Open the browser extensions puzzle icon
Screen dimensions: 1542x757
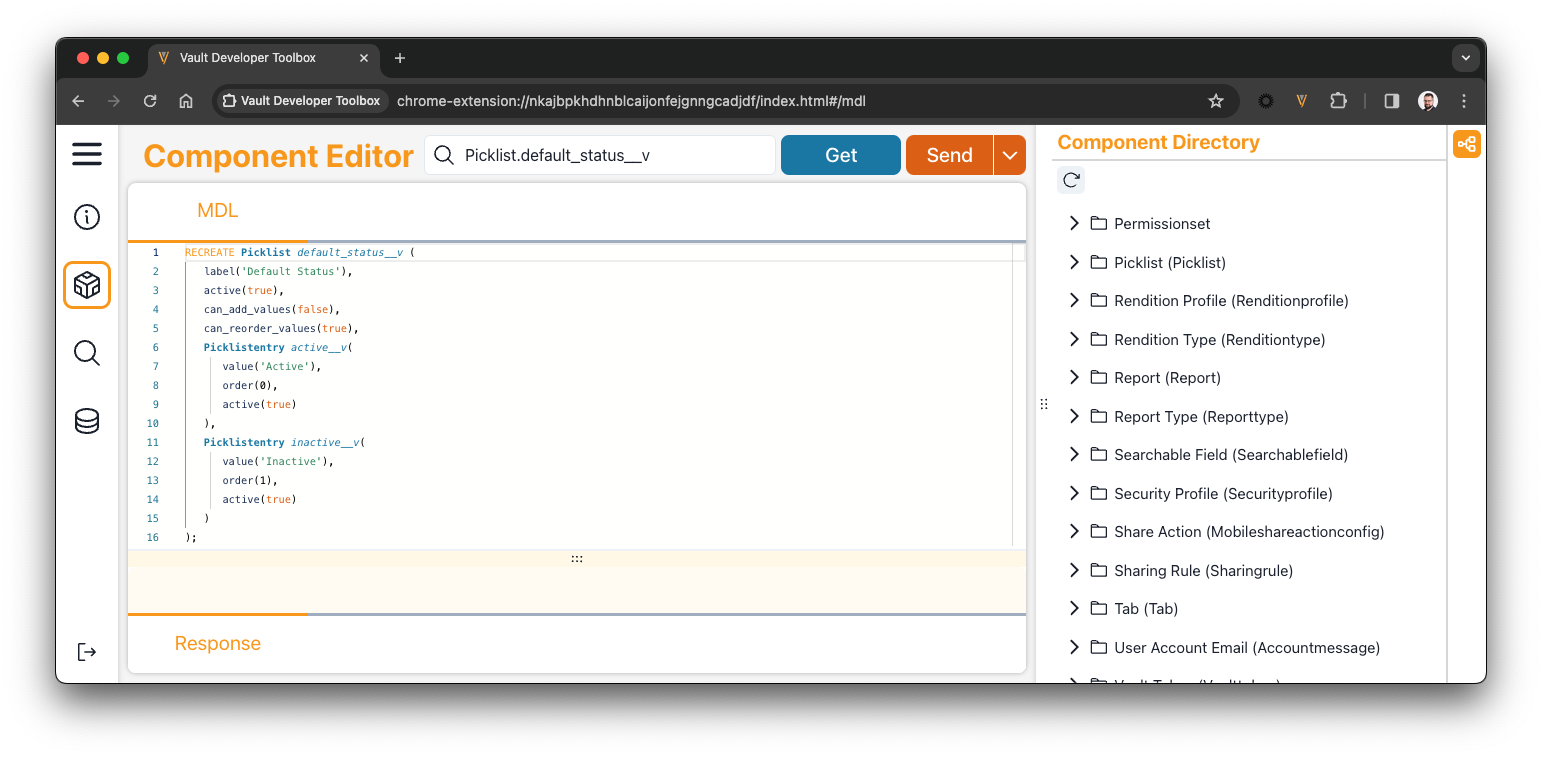pyautogui.click(x=1338, y=101)
